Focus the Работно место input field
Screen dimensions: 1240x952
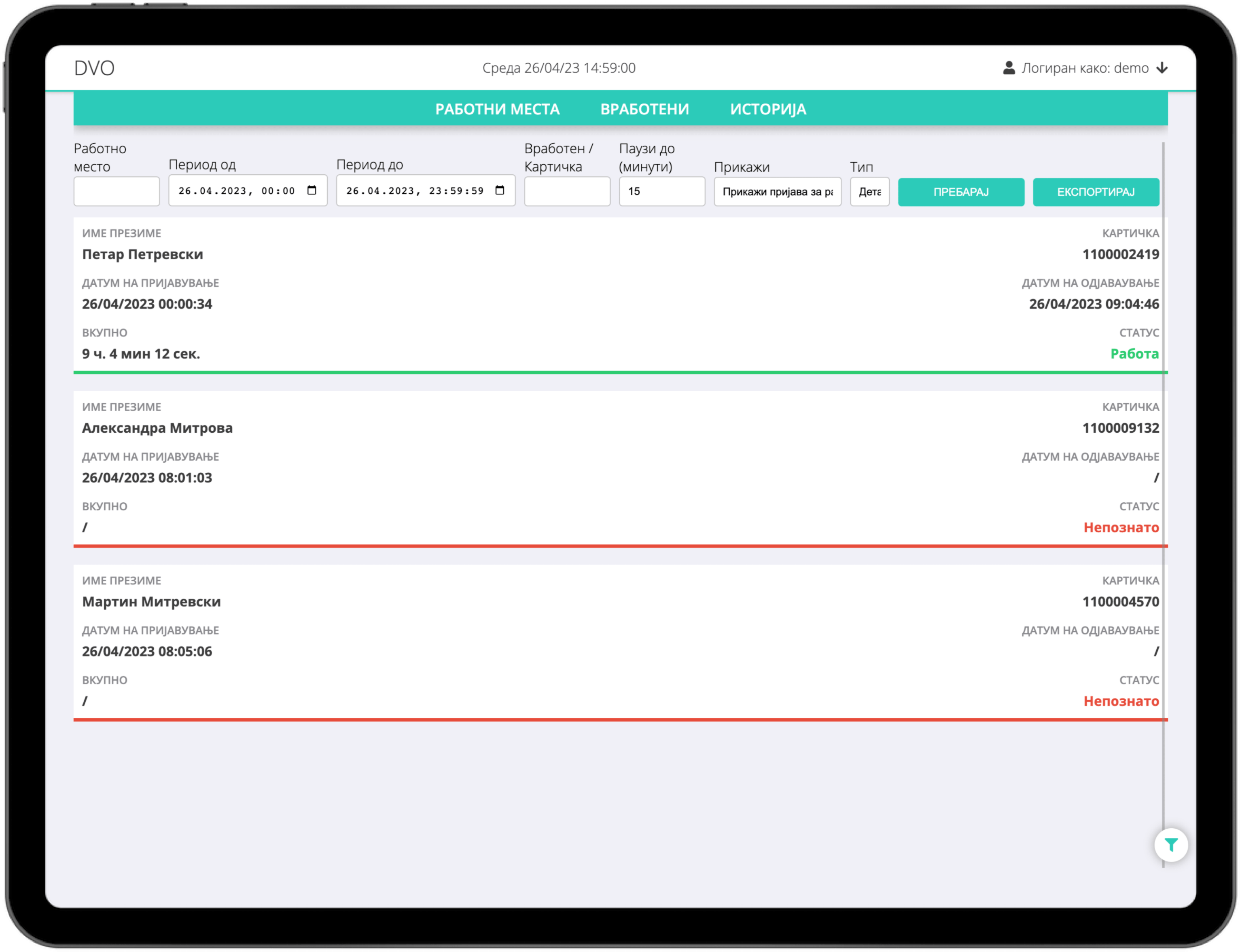[116, 192]
